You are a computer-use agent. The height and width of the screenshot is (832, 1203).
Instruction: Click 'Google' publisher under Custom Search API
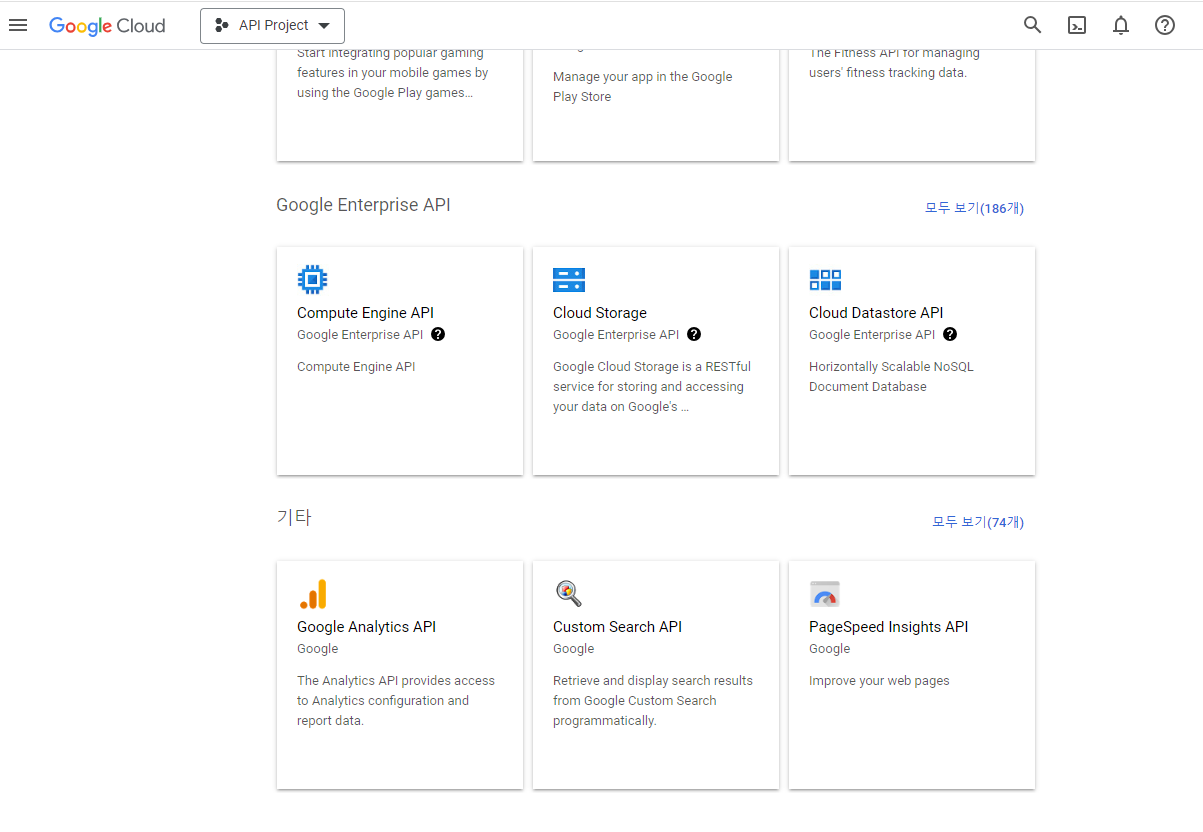pos(573,649)
